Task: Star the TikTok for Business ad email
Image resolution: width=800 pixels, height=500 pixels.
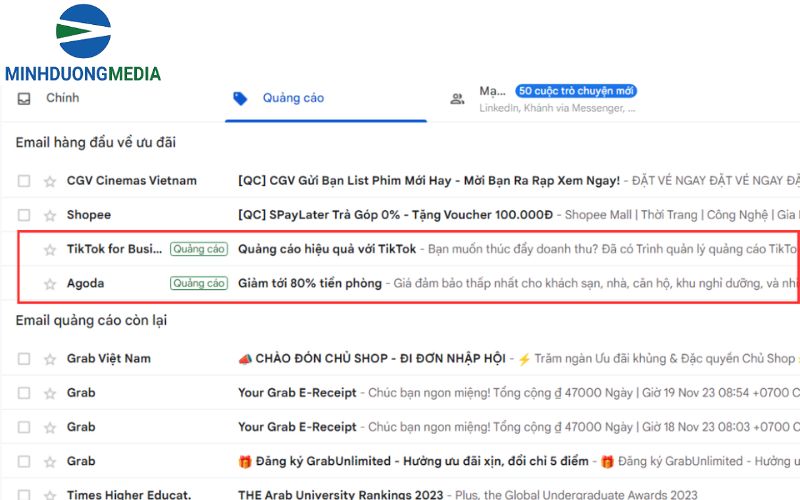Action: coord(49,249)
